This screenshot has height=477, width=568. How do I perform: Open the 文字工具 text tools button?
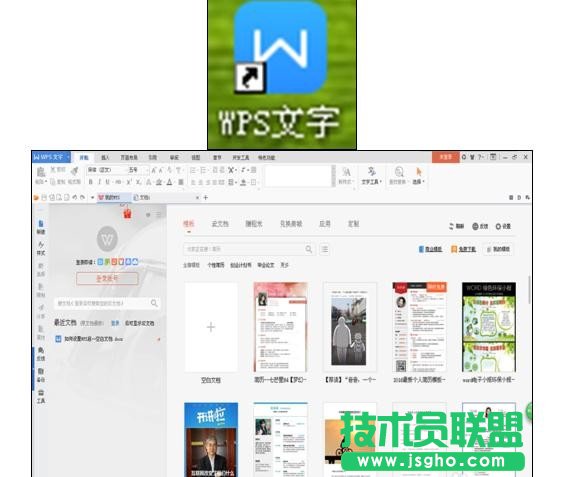click(x=371, y=176)
